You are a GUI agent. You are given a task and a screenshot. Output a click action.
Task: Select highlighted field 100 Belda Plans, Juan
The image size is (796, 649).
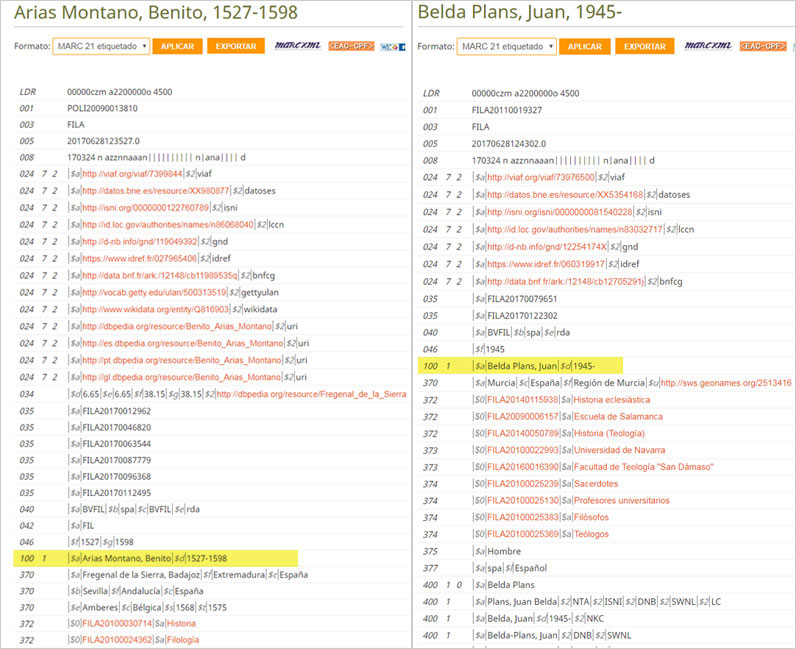[520, 366]
